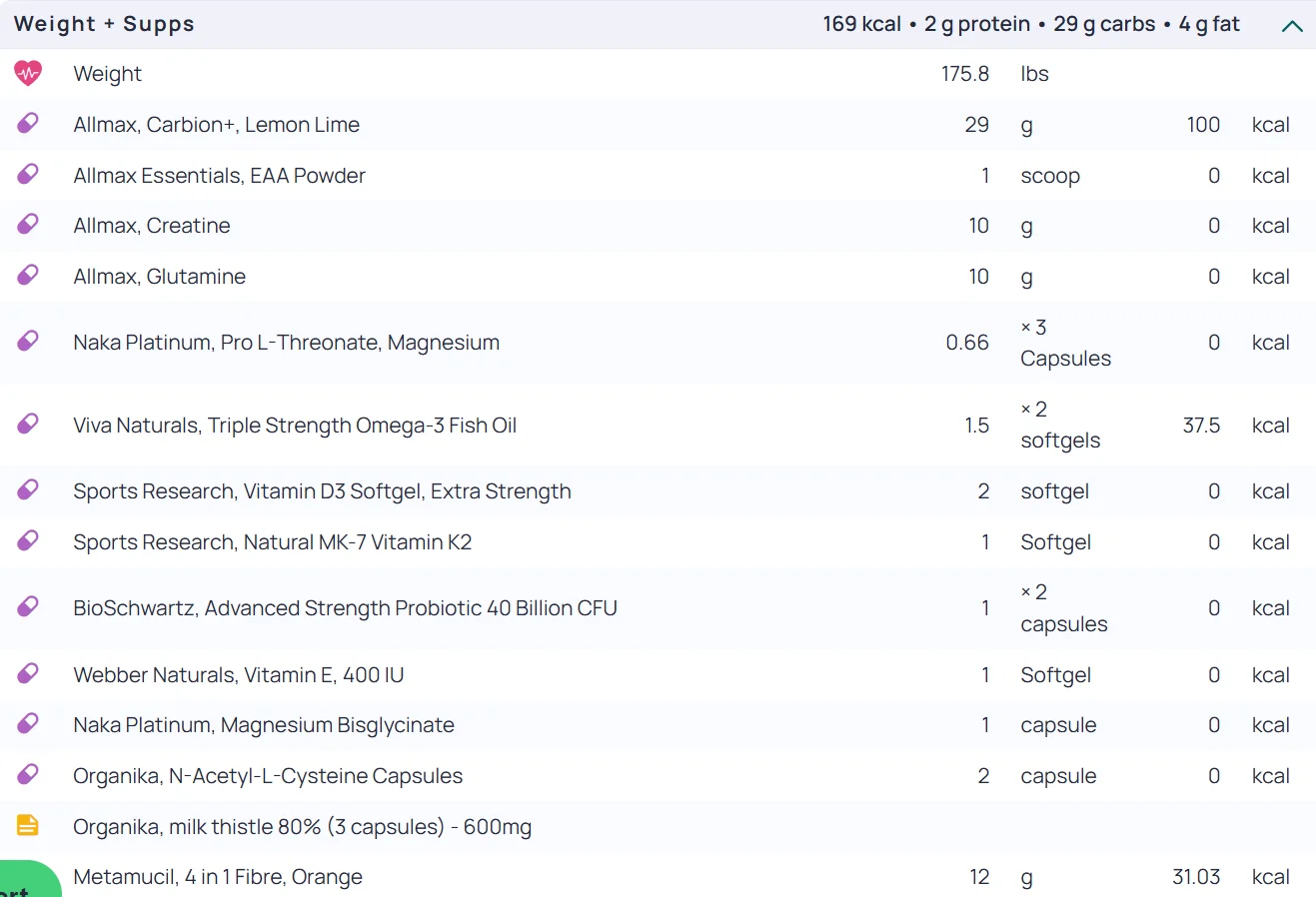Viewport: 1316px width, 897px height.
Task: Click the pill icon for Viva Naturals Fish Oil
Action: [28, 425]
